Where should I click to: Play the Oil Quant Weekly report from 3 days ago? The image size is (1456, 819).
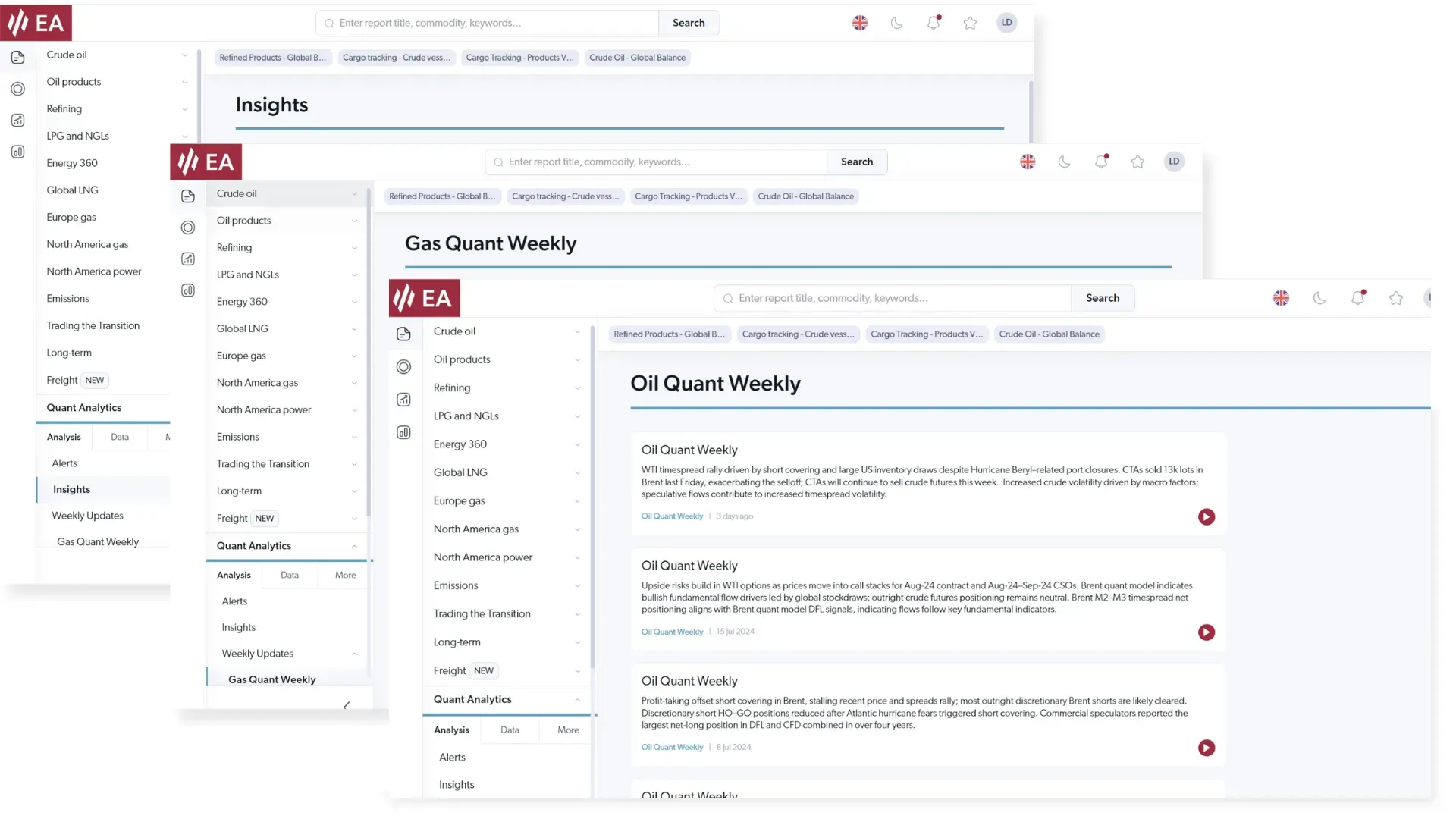1207,517
